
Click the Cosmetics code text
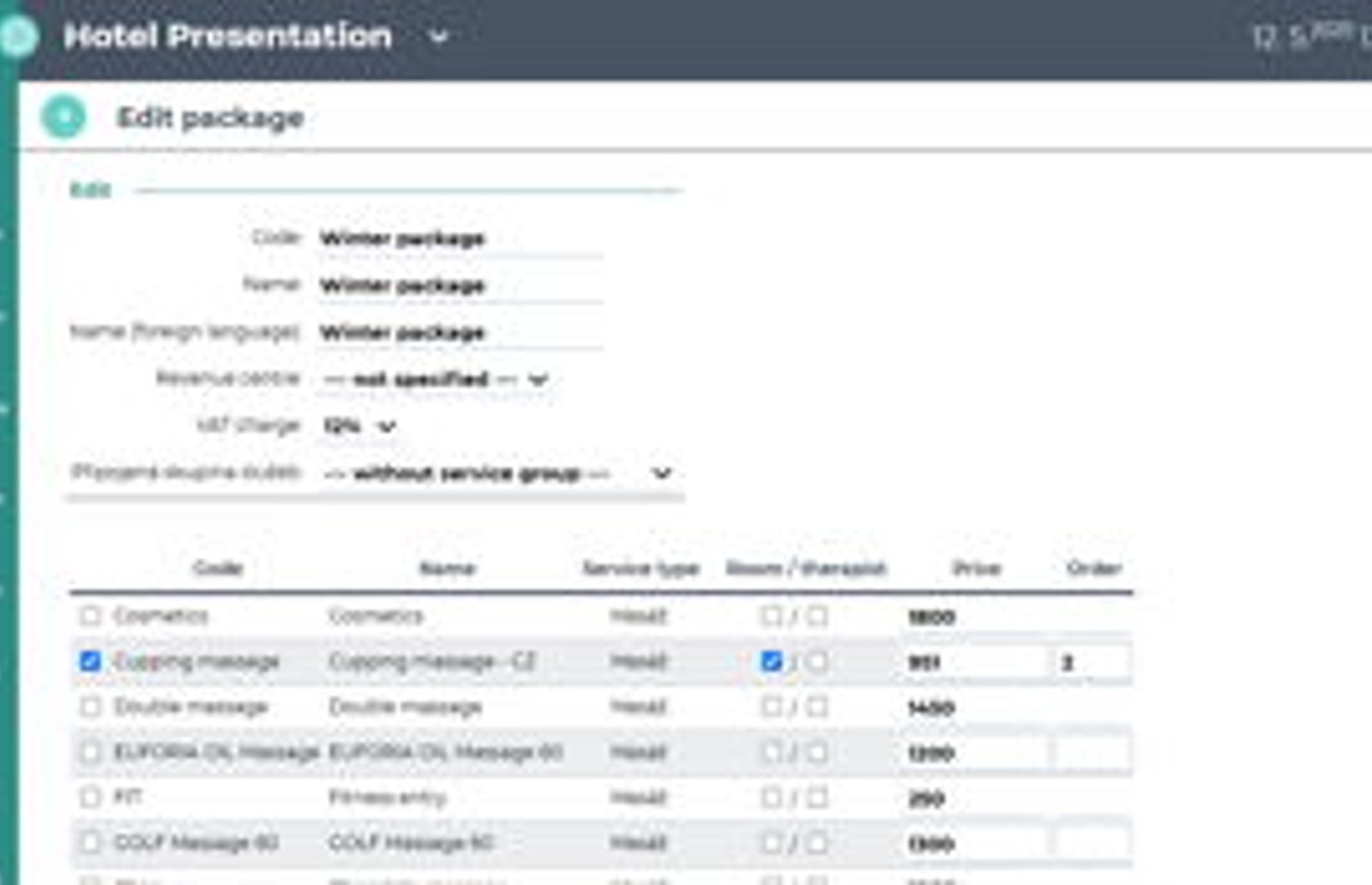coord(161,616)
